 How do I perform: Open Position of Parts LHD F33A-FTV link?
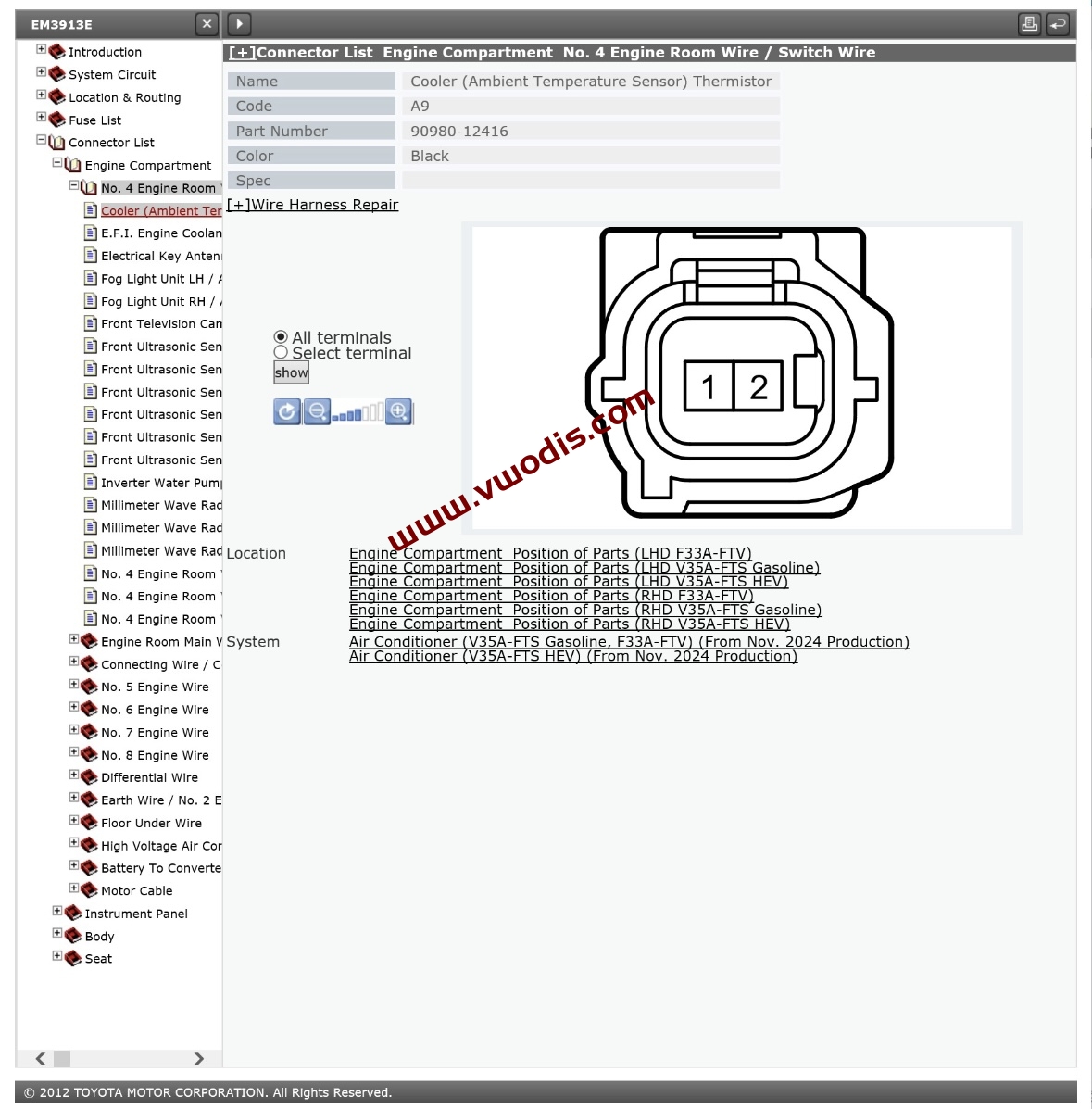coord(550,553)
